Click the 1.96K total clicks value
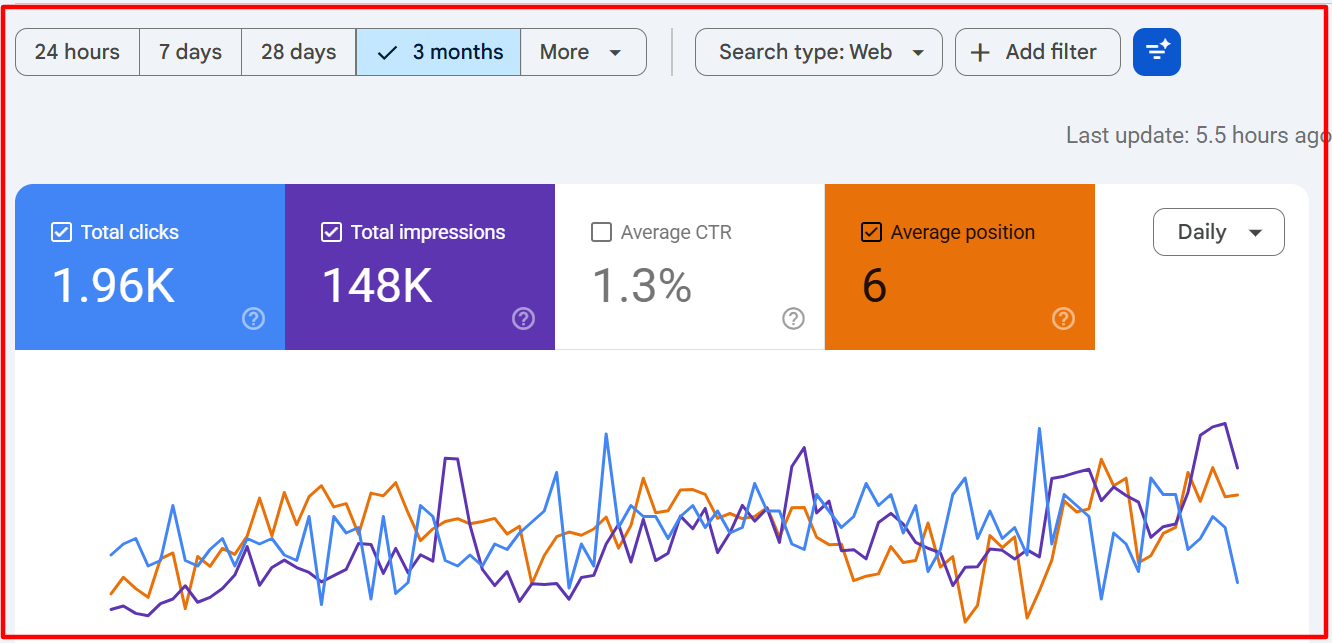 [113, 286]
